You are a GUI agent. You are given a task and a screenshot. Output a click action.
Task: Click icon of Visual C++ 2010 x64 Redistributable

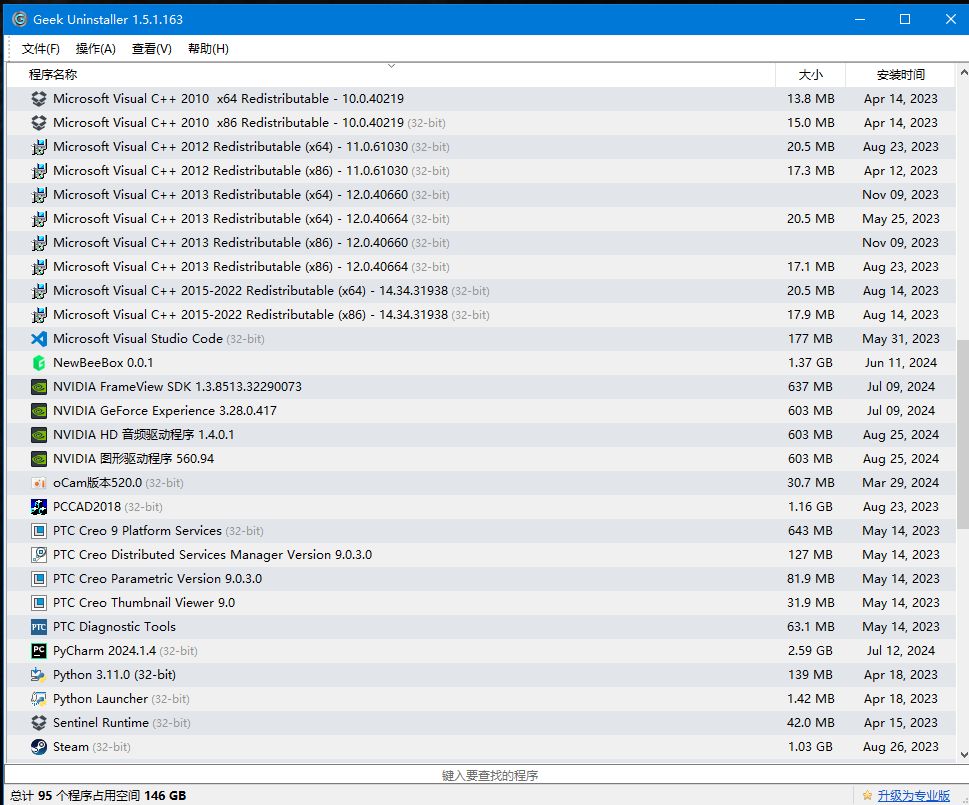click(x=39, y=99)
